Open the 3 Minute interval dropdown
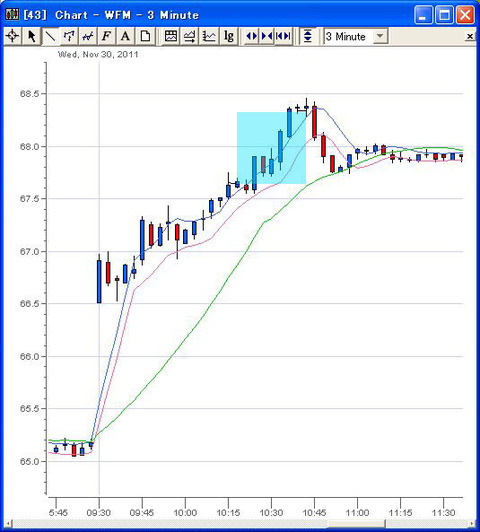Image resolution: width=480 pixels, height=532 pixels. [381, 36]
